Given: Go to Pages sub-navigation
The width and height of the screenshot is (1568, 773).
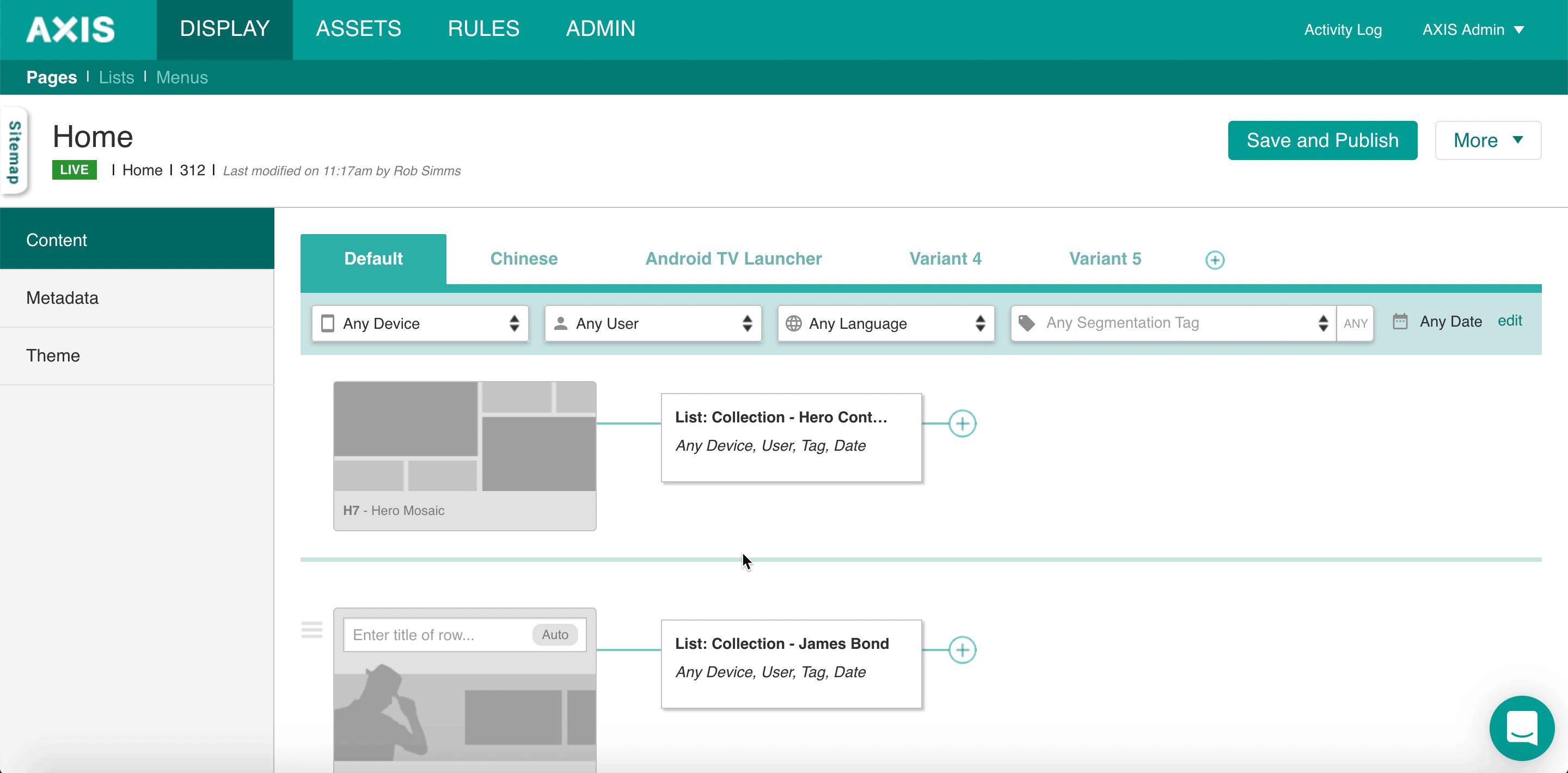Looking at the screenshot, I should 52,77.
